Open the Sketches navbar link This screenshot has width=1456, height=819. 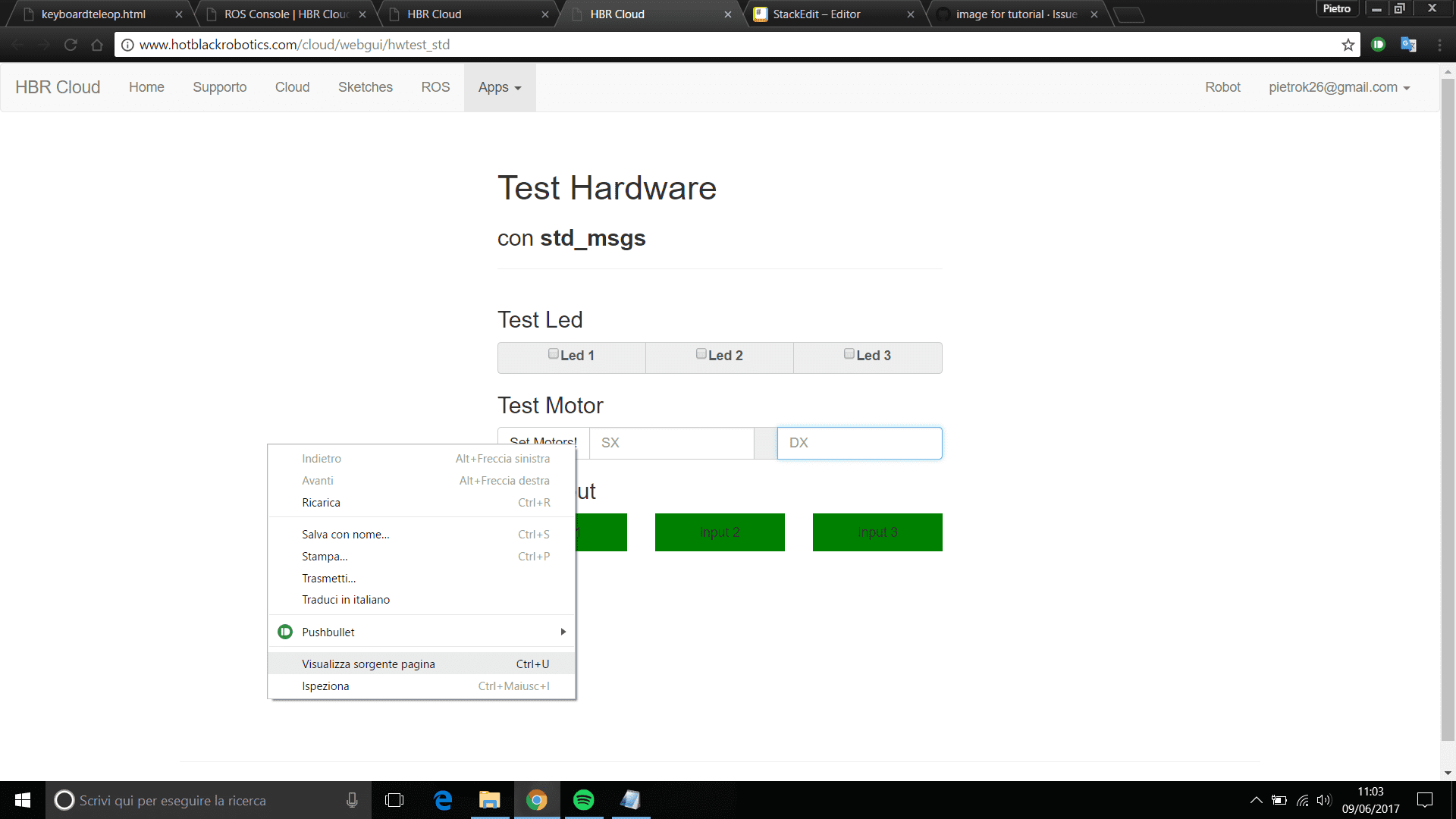(365, 87)
